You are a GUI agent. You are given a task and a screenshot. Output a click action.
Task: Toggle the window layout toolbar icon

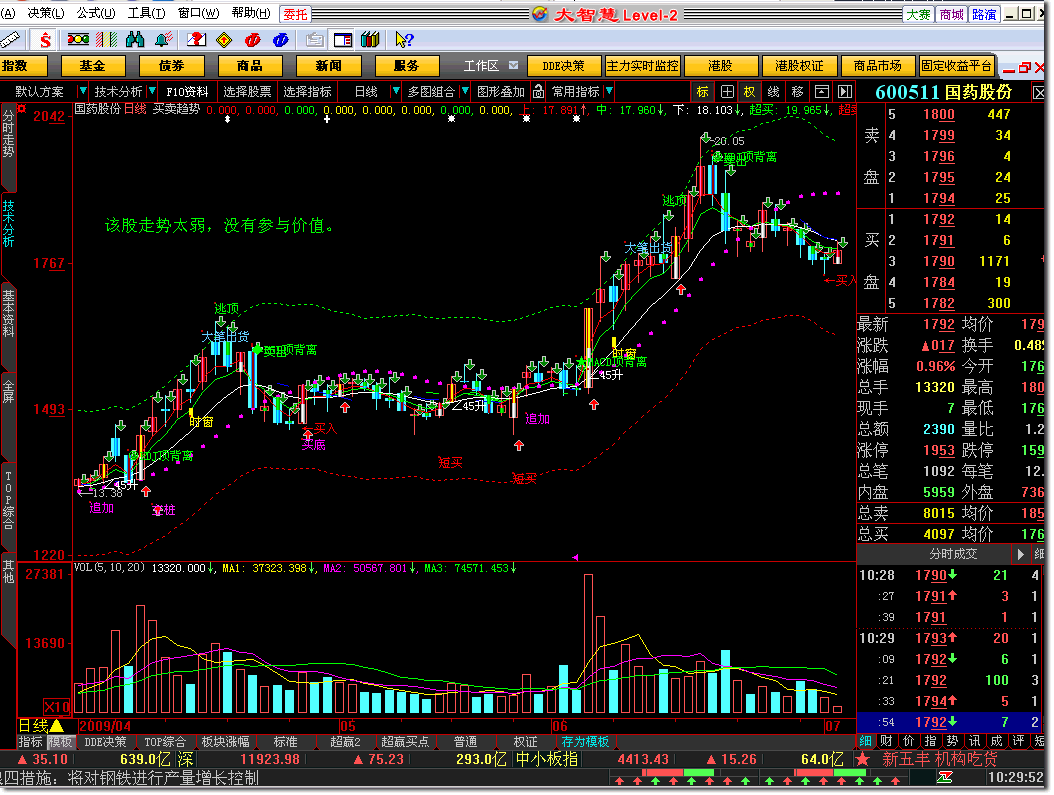click(343, 40)
